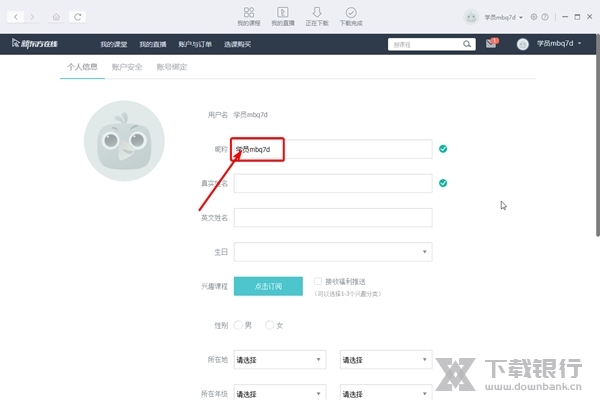Open the second 所在地 dropdown

pyautogui.click(x=386, y=359)
